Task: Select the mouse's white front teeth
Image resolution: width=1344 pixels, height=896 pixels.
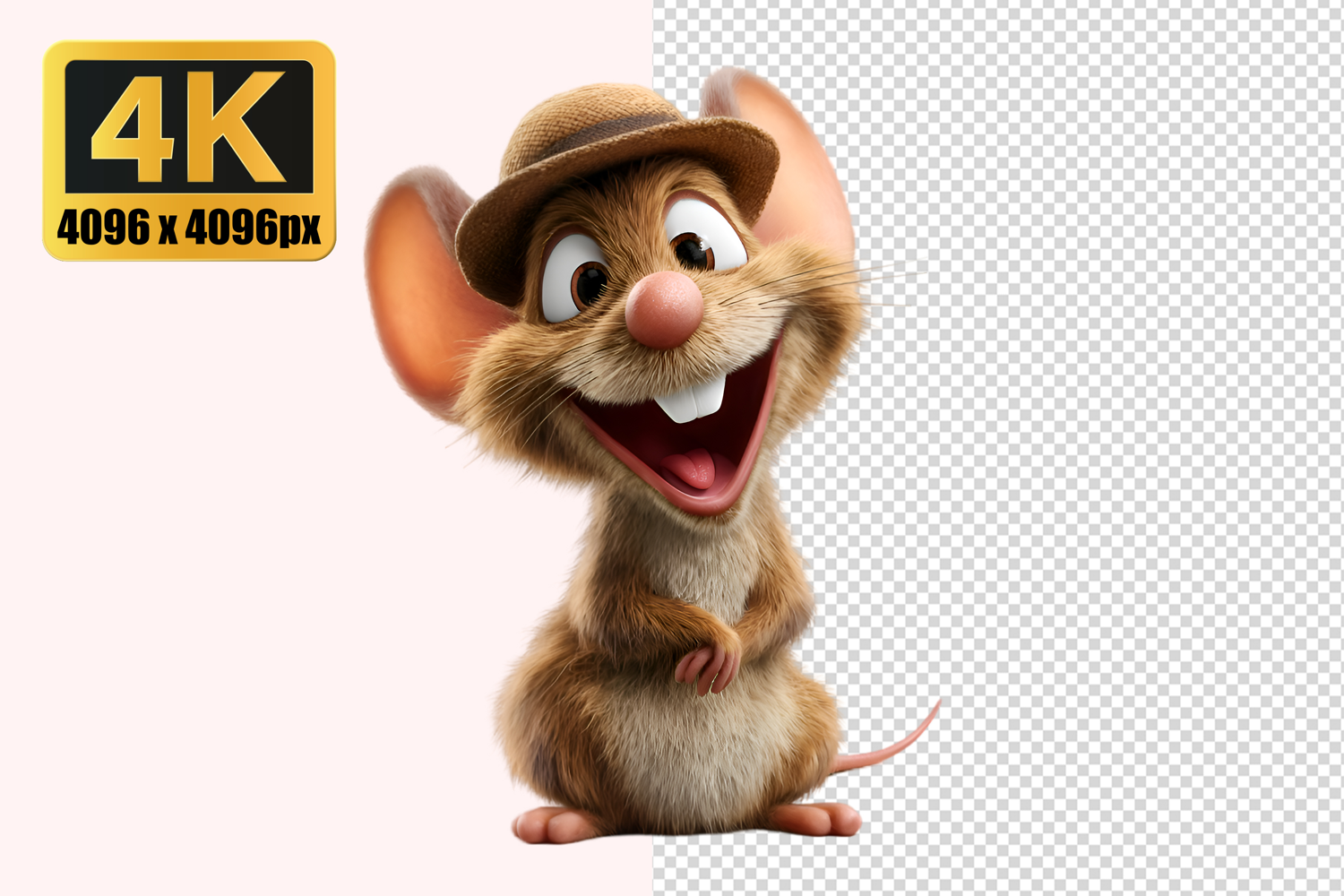Action: point(688,399)
